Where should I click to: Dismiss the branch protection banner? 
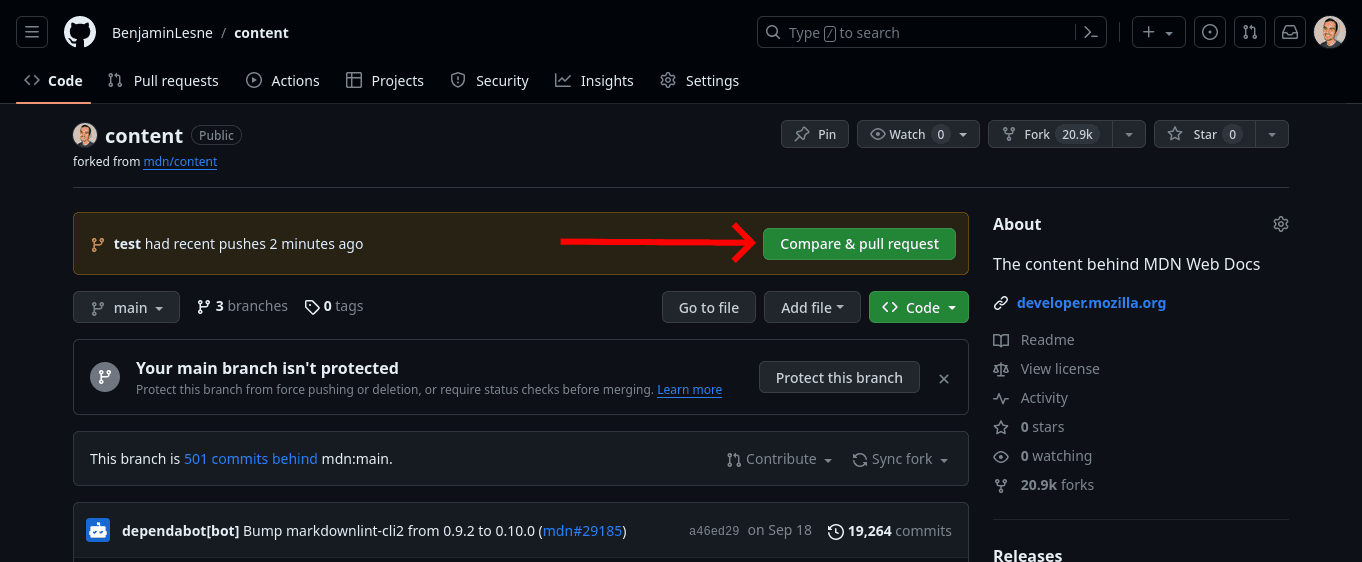944,378
